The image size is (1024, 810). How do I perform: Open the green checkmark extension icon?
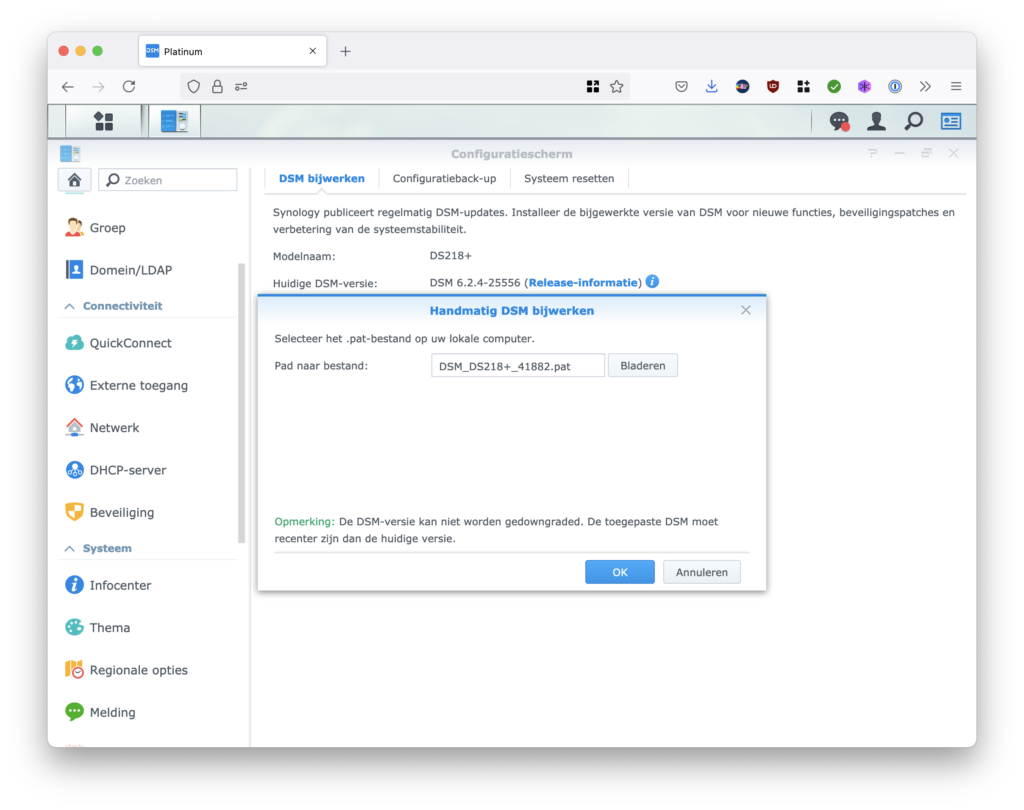[x=834, y=86]
